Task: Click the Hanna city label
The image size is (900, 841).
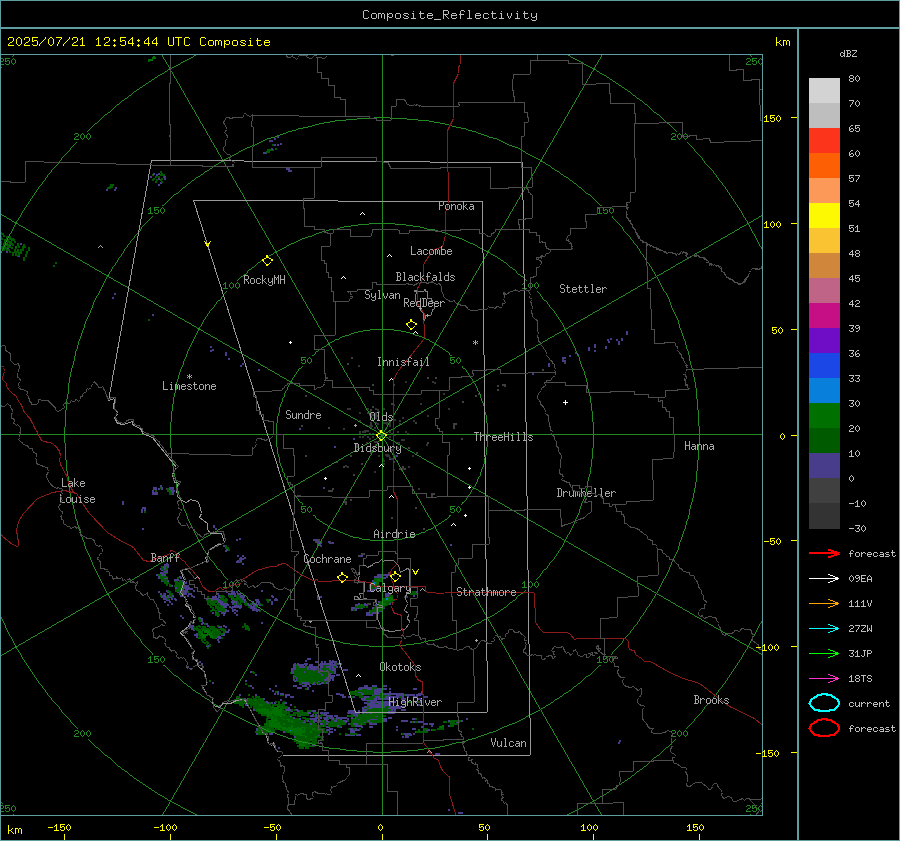Action: coord(699,446)
